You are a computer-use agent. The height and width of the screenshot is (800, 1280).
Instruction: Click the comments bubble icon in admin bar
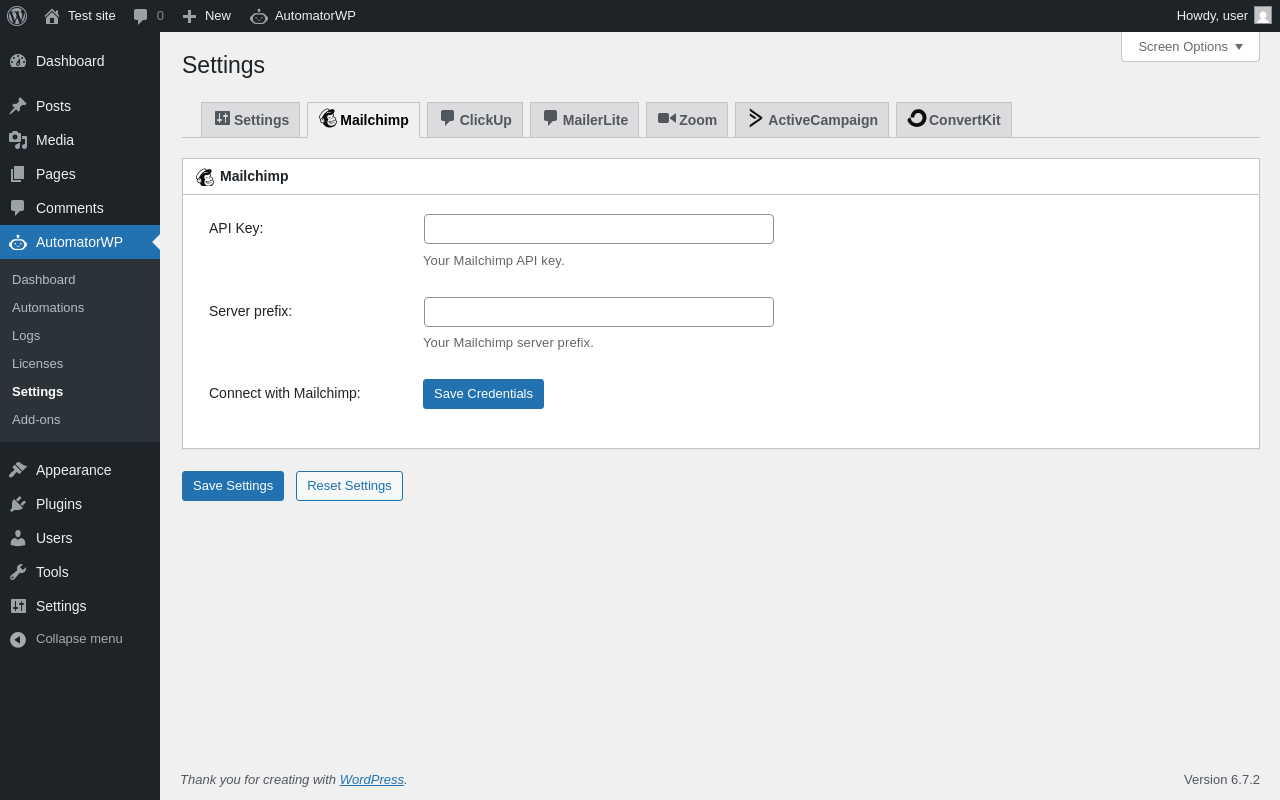[x=141, y=16]
